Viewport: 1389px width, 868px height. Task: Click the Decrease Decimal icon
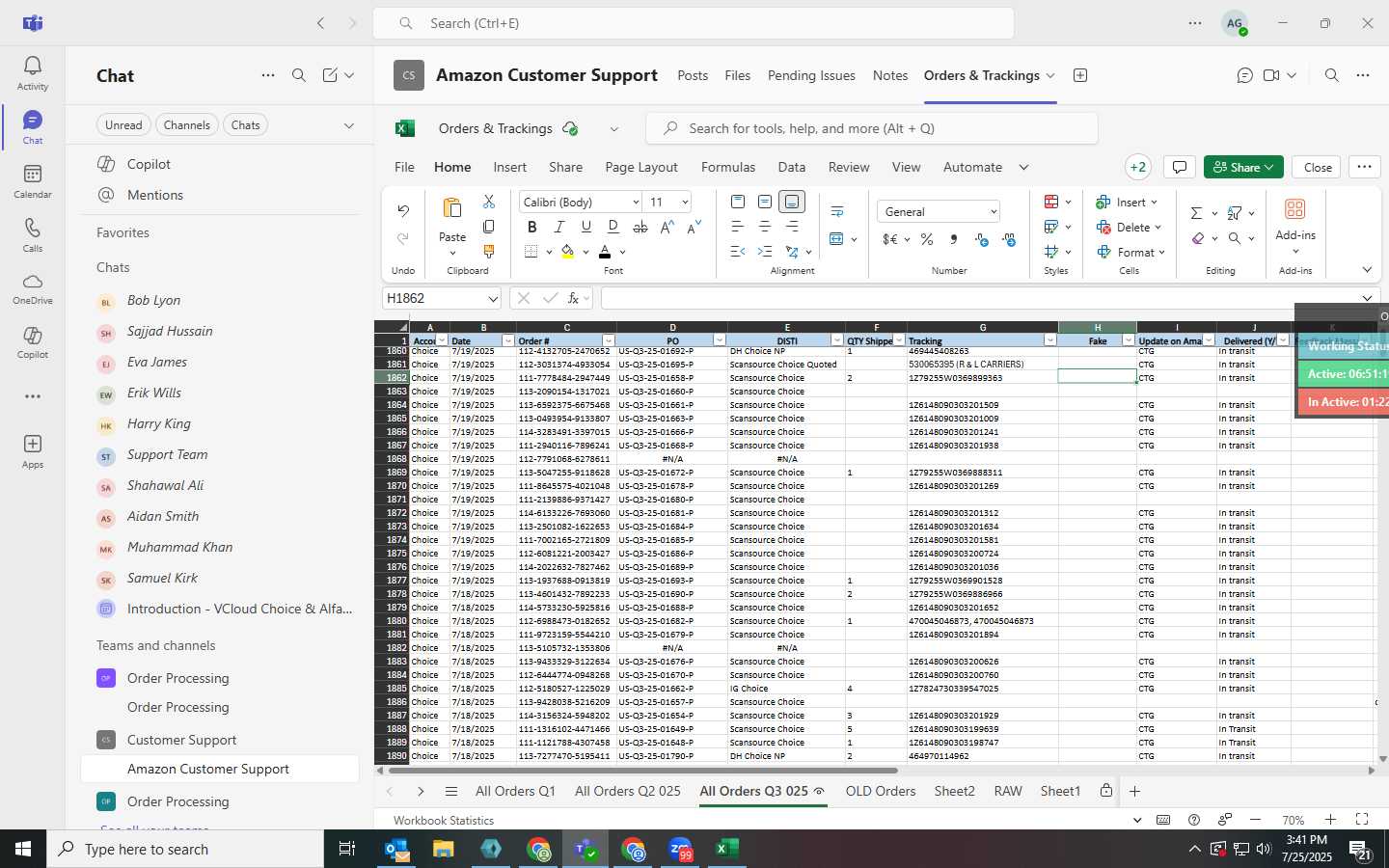point(1009,239)
